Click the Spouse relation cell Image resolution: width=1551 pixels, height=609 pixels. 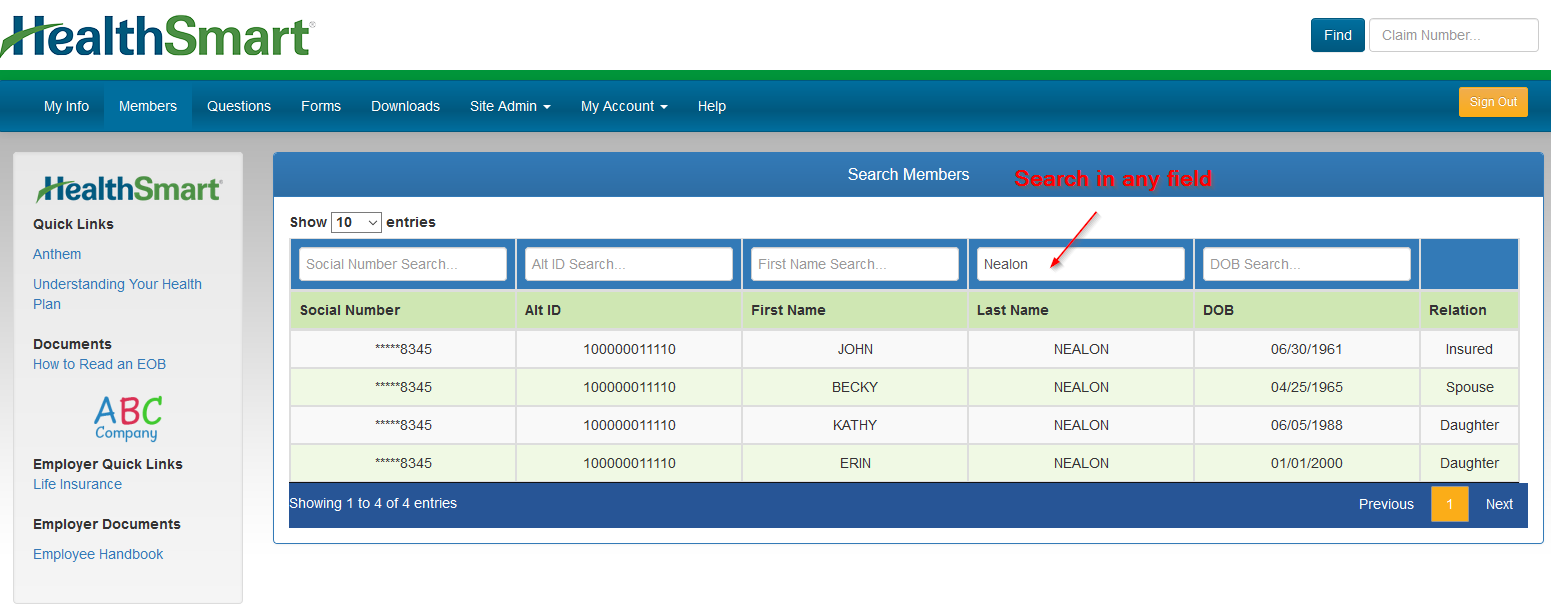click(x=1469, y=387)
